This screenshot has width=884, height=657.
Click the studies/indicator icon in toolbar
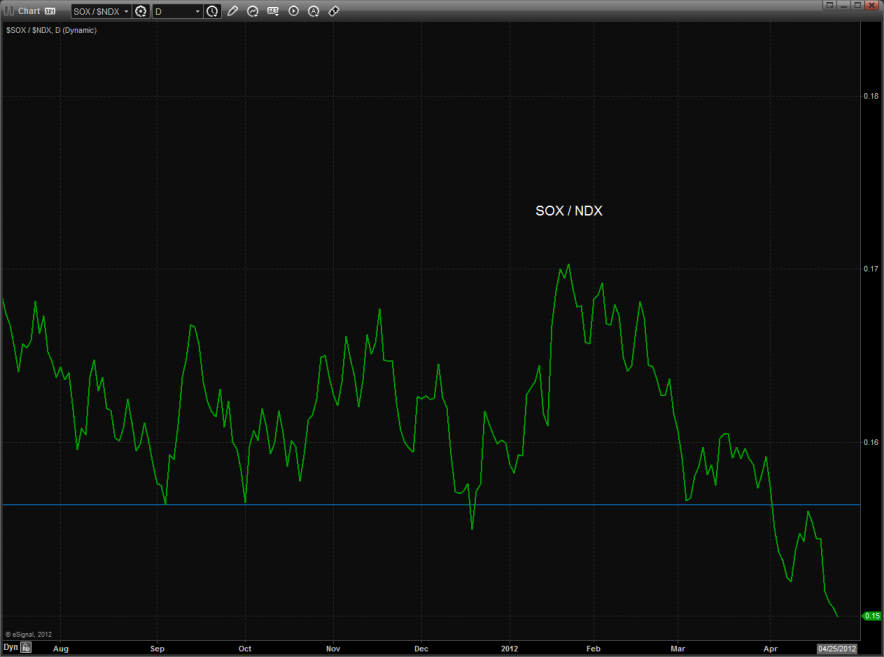253,11
